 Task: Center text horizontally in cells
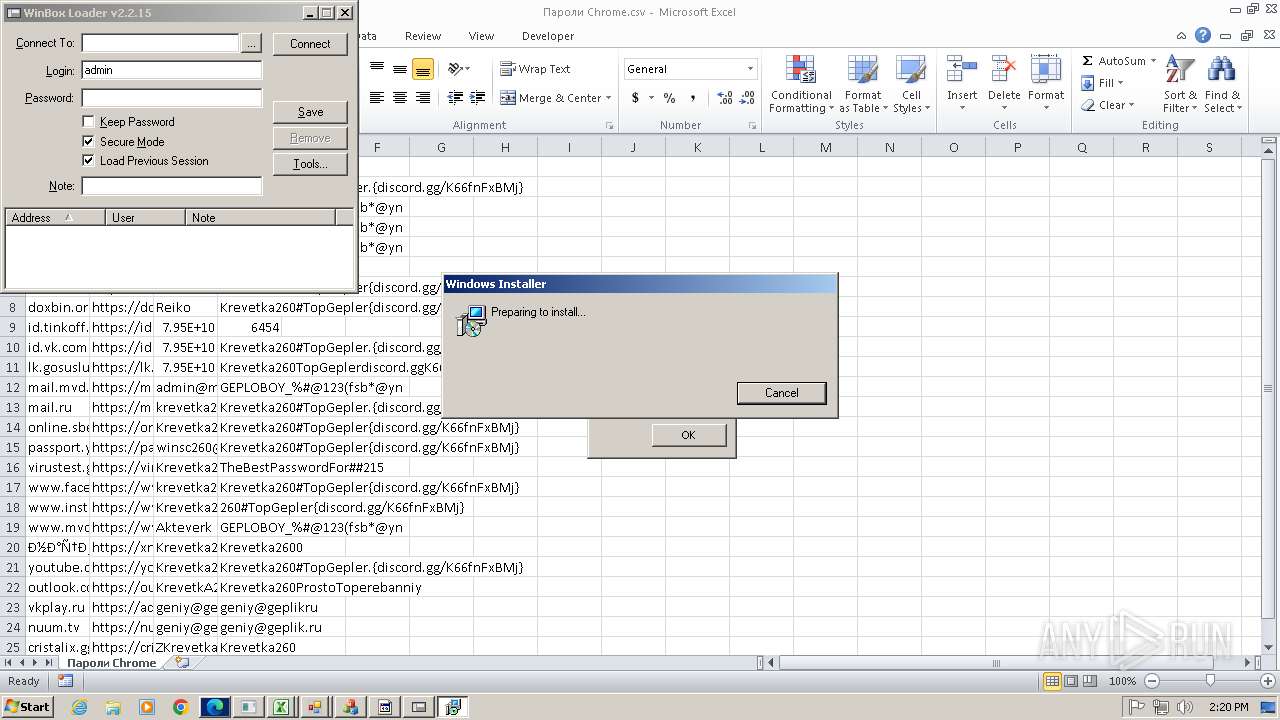(x=400, y=98)
